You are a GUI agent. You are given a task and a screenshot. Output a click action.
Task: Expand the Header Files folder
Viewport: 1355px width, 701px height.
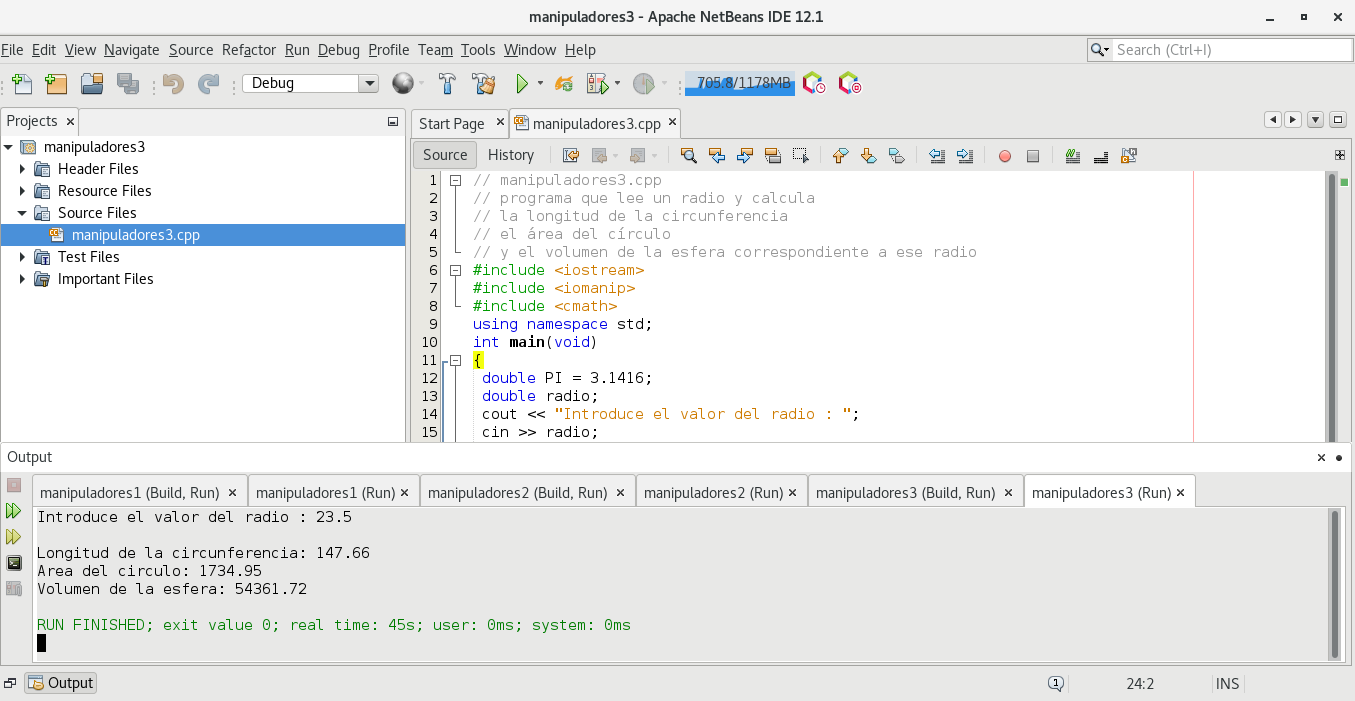point(22,169)
